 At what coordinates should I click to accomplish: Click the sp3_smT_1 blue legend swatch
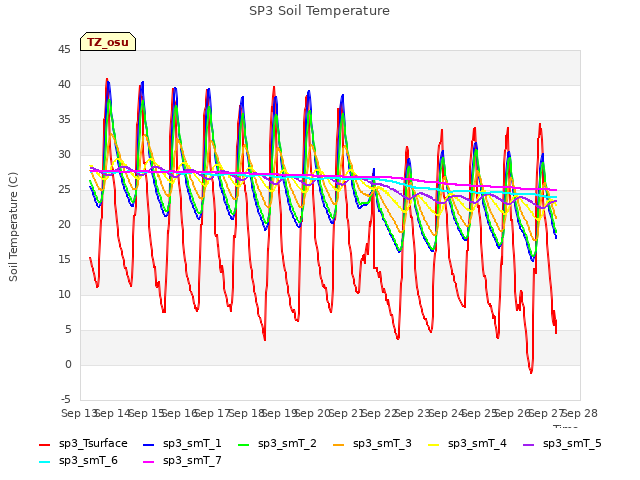(x=149, y=444)
